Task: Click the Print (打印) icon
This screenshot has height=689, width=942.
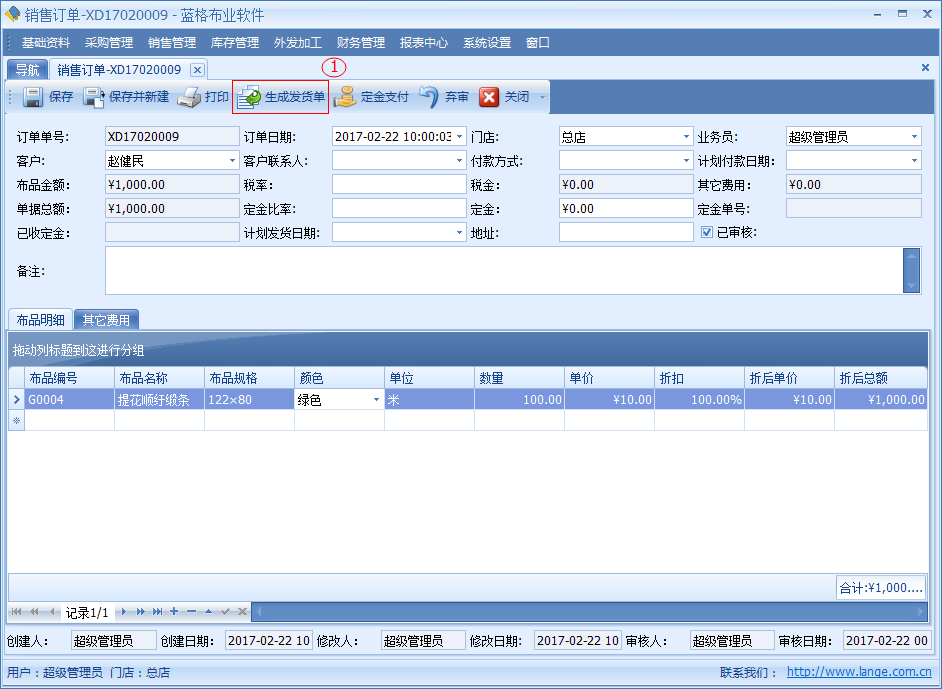Action: coord(190,97)
